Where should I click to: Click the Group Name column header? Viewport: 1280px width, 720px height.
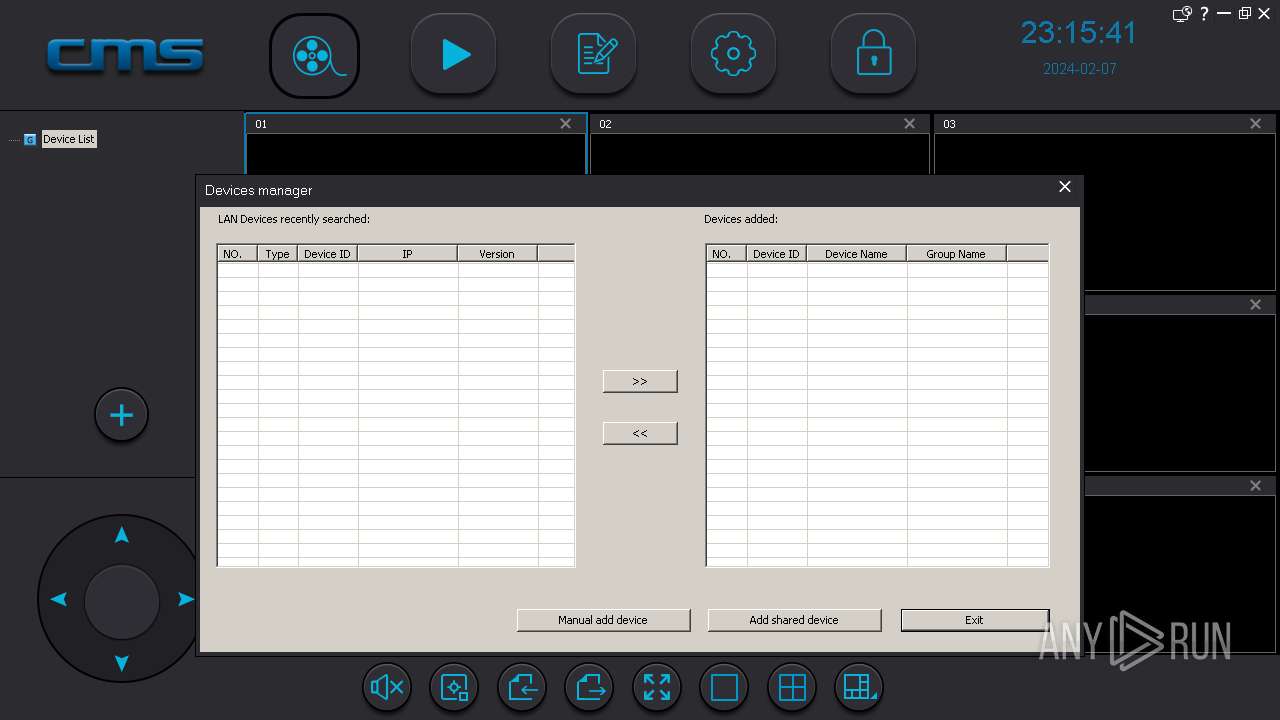pos(956,254)
